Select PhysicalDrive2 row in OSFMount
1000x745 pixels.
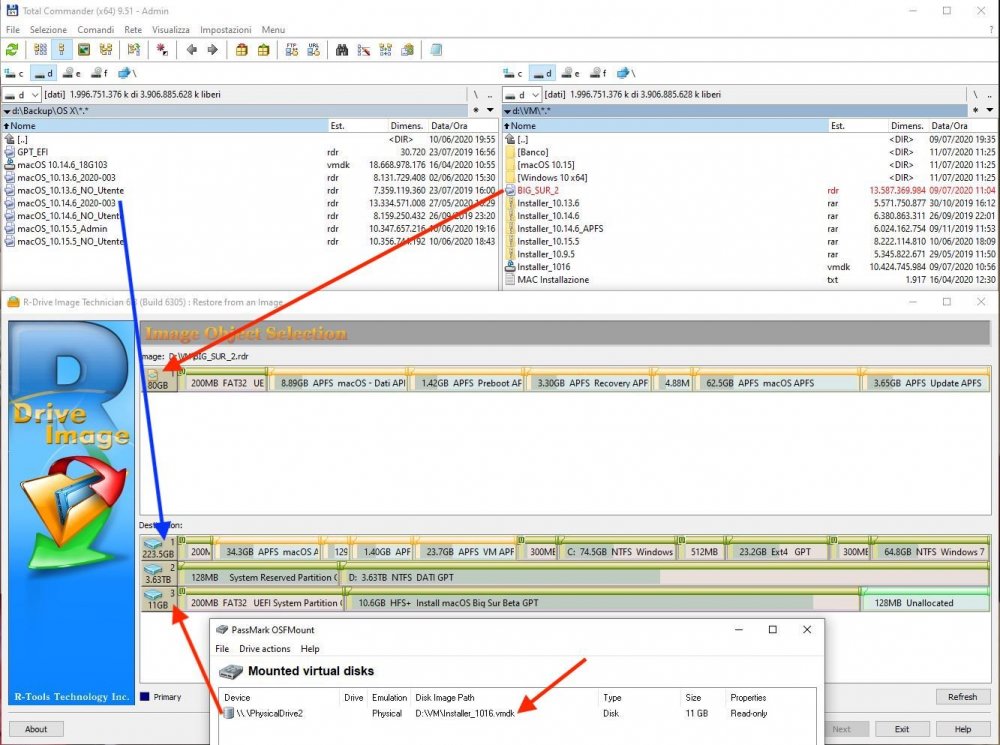517,713
